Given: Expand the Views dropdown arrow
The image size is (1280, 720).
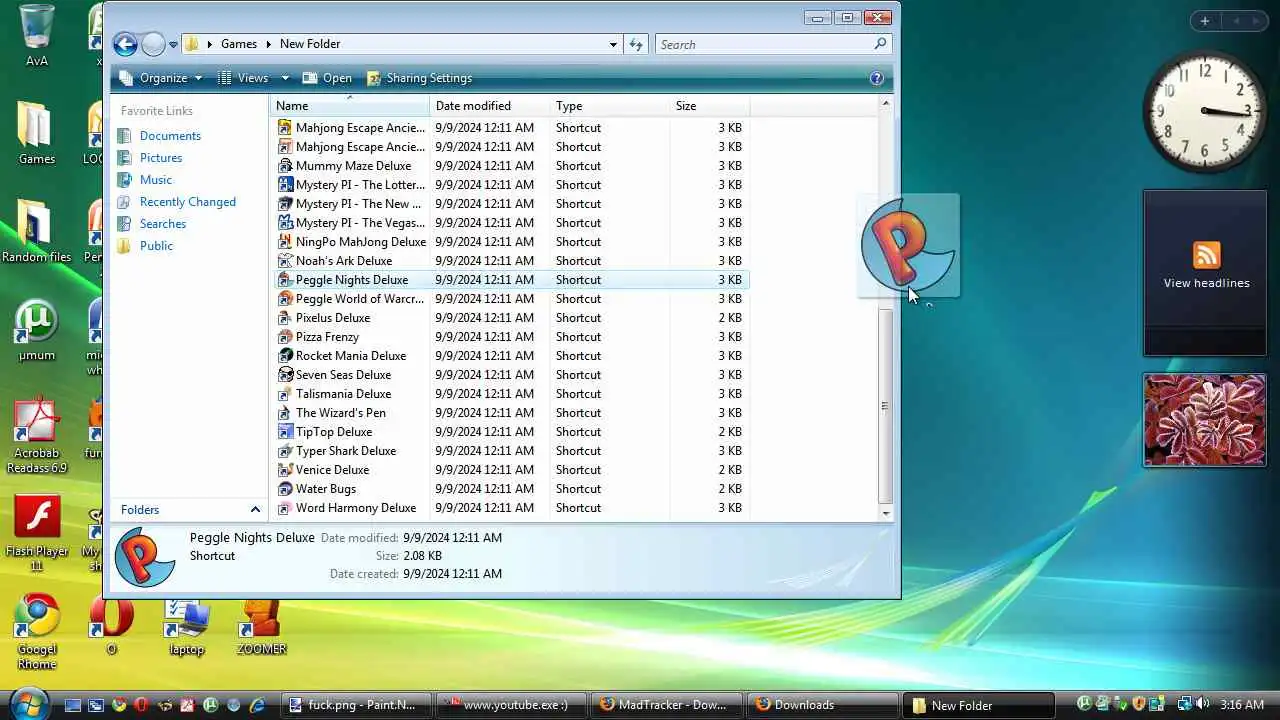Looking at the screenshot, I should click(x=284, y=78).
